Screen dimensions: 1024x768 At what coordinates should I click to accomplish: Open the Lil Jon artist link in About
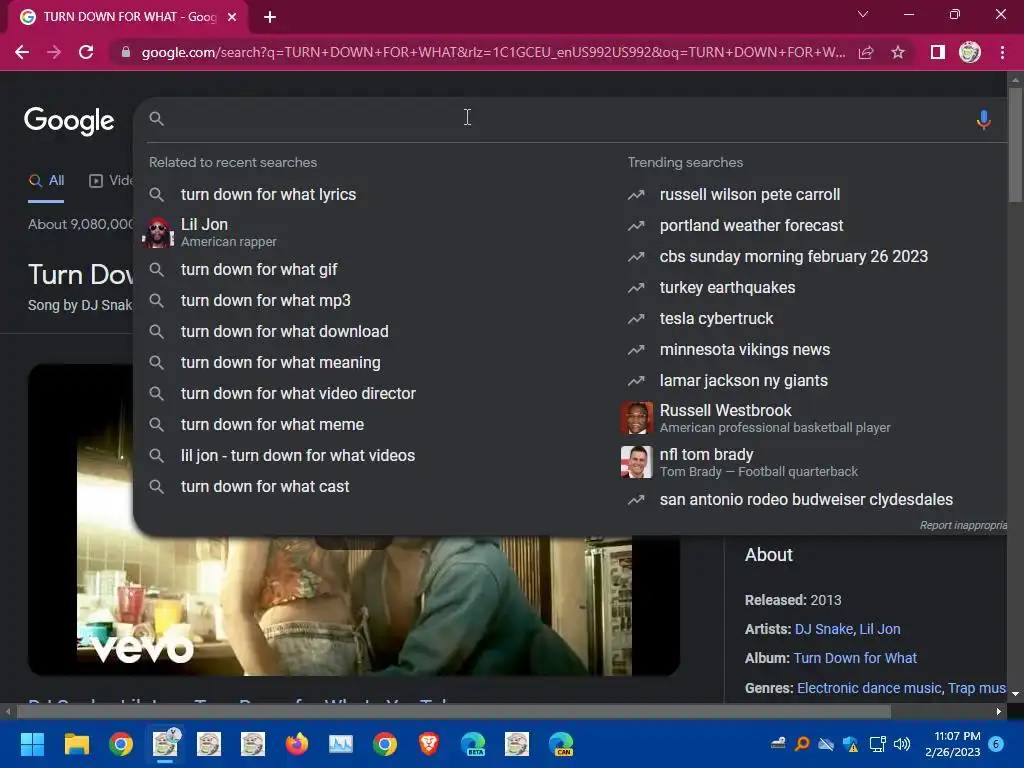880,629
